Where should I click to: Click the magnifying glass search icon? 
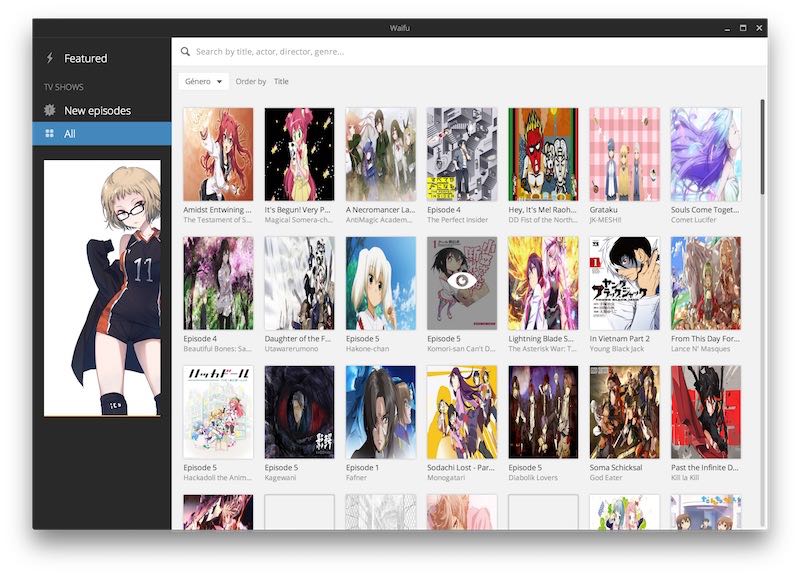tap(185, 52)
